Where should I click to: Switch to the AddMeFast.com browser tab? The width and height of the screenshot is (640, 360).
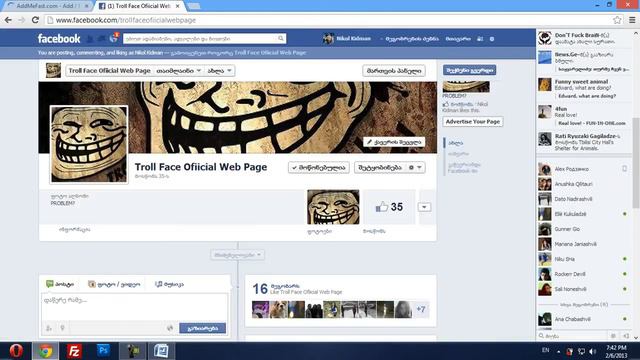click(47, 6)
